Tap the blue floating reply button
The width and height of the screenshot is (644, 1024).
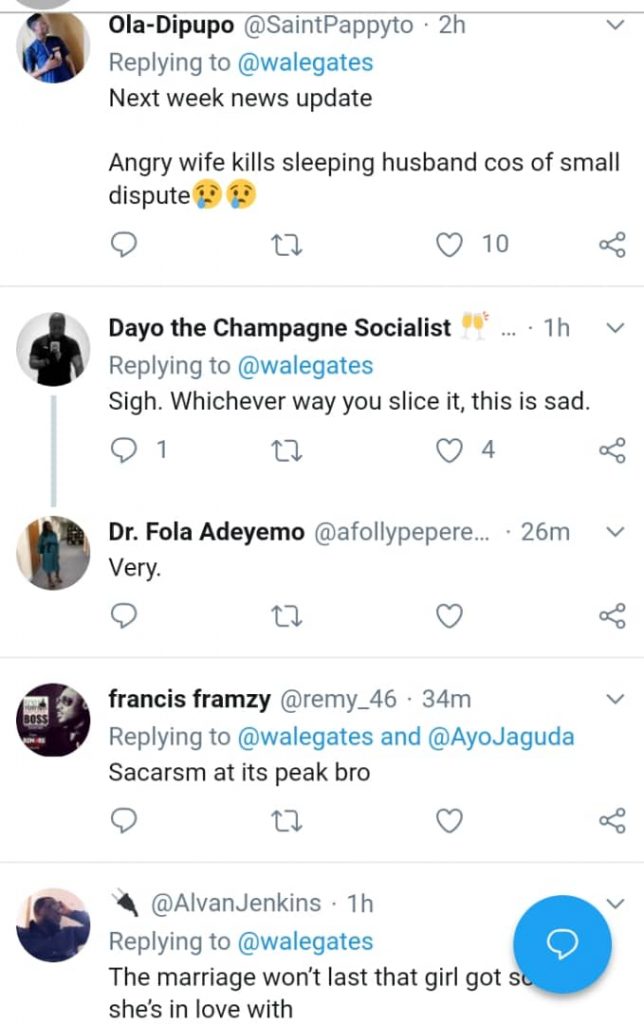tap(562, 944)
